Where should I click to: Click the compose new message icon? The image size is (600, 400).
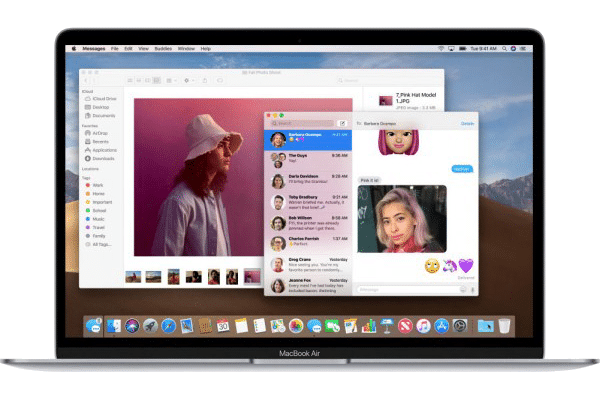coord(343,124)
